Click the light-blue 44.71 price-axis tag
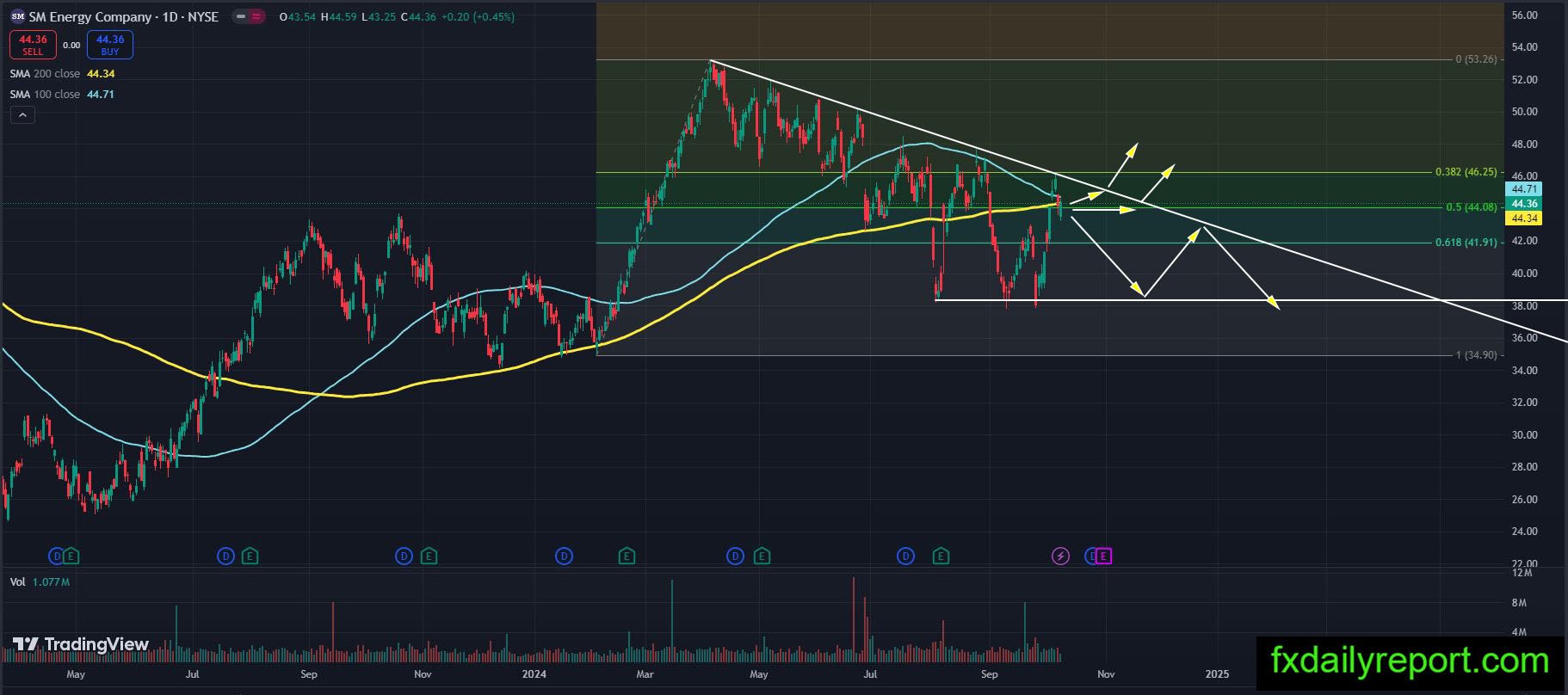 click(x=1523, y=189)
